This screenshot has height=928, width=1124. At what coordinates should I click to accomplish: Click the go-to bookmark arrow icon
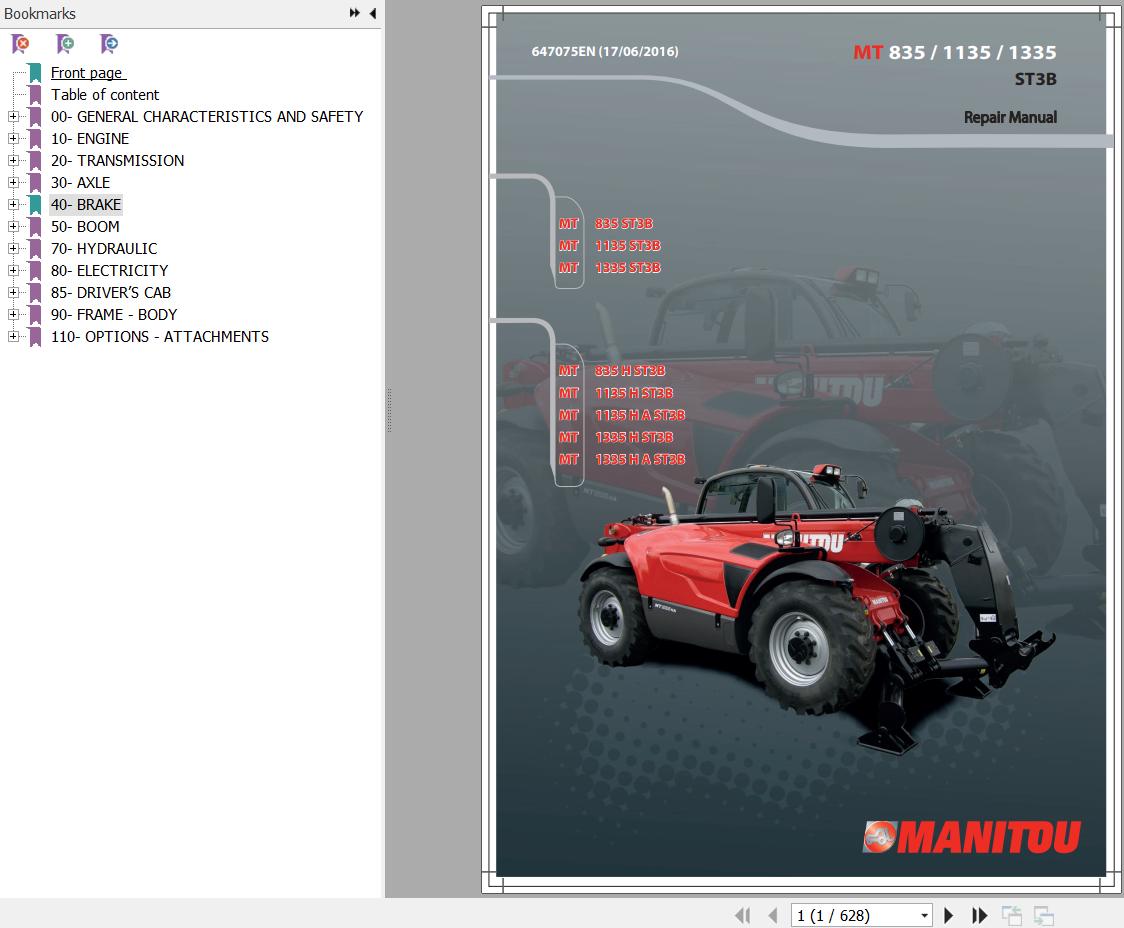click(109, 44)
